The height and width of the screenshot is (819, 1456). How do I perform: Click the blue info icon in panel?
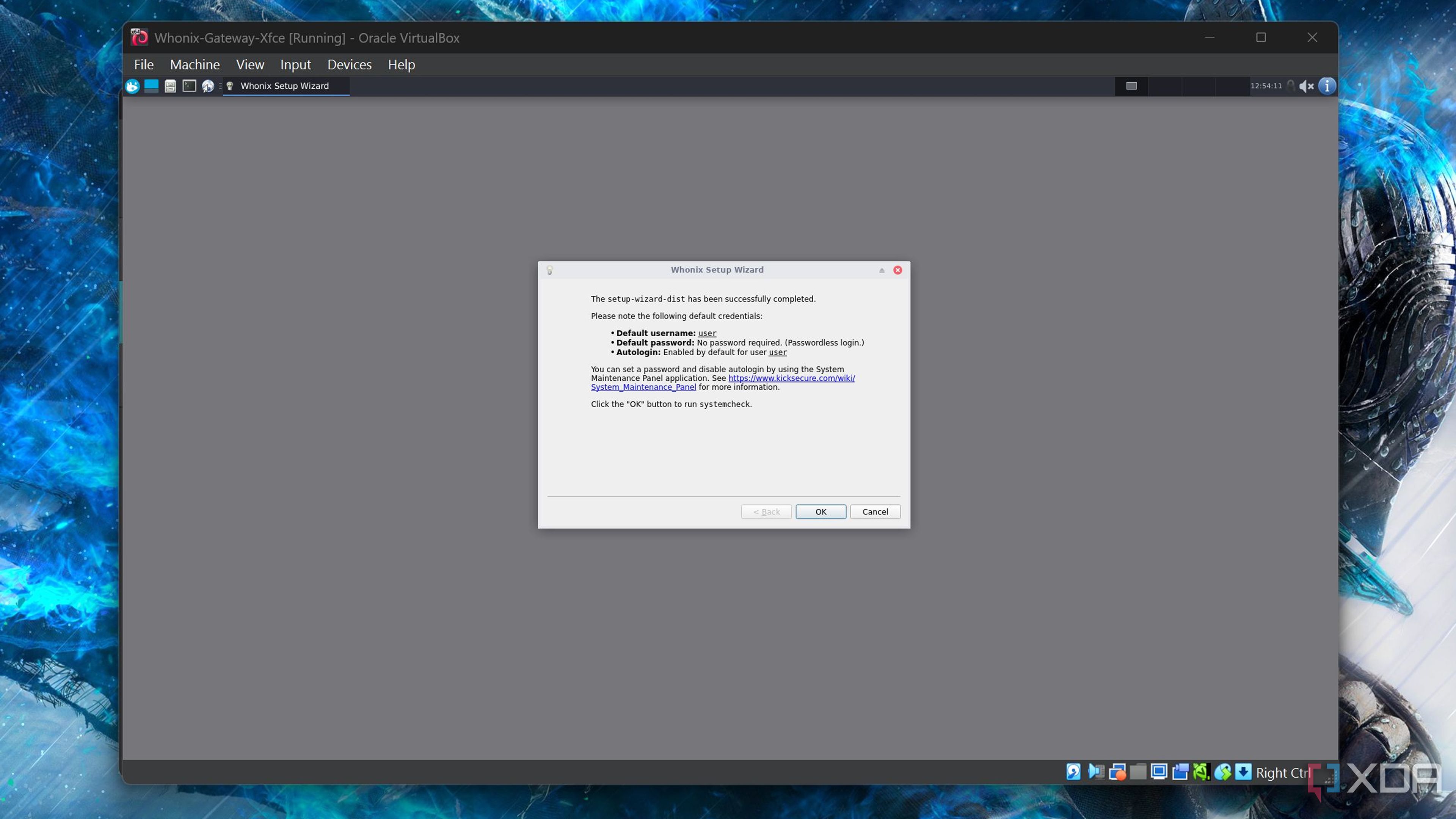tap(1327, 86)
